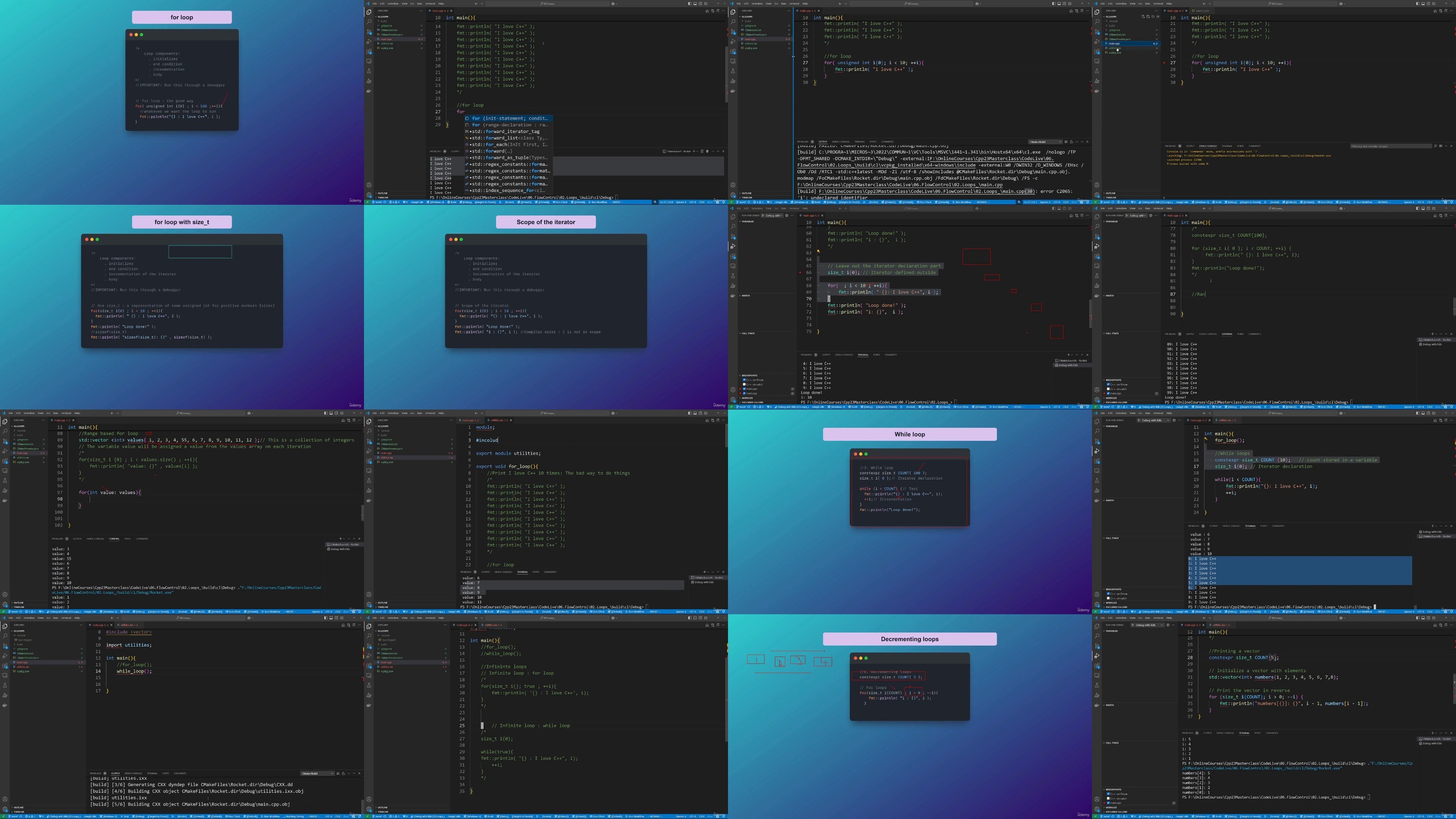1456x819 pixels.
Task: Lightbulb code action at line 63 in iterator window
Action: tap(818, 252)
